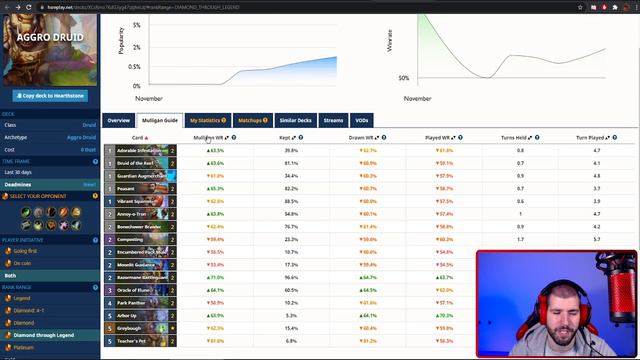Select Last 30 days time frame
The height and width of the screenshot is (360, 640).
[x=50, y=172]
